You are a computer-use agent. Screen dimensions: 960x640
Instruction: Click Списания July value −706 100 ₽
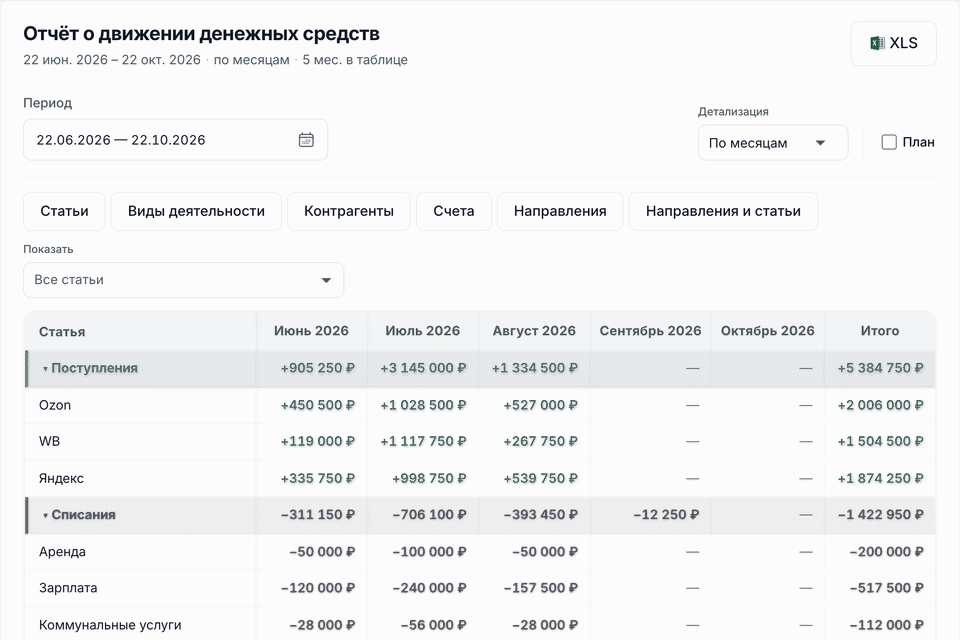(x=429, y=514)
